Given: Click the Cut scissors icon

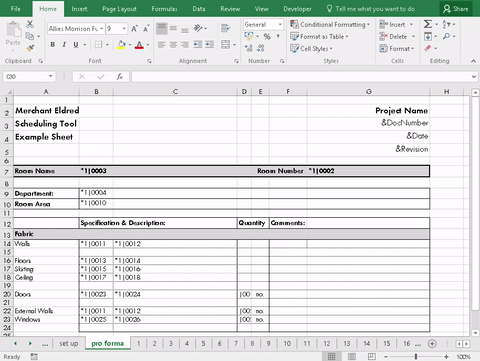Looking at the screenshot, I should pyautogui.click(x=30, y=24).
